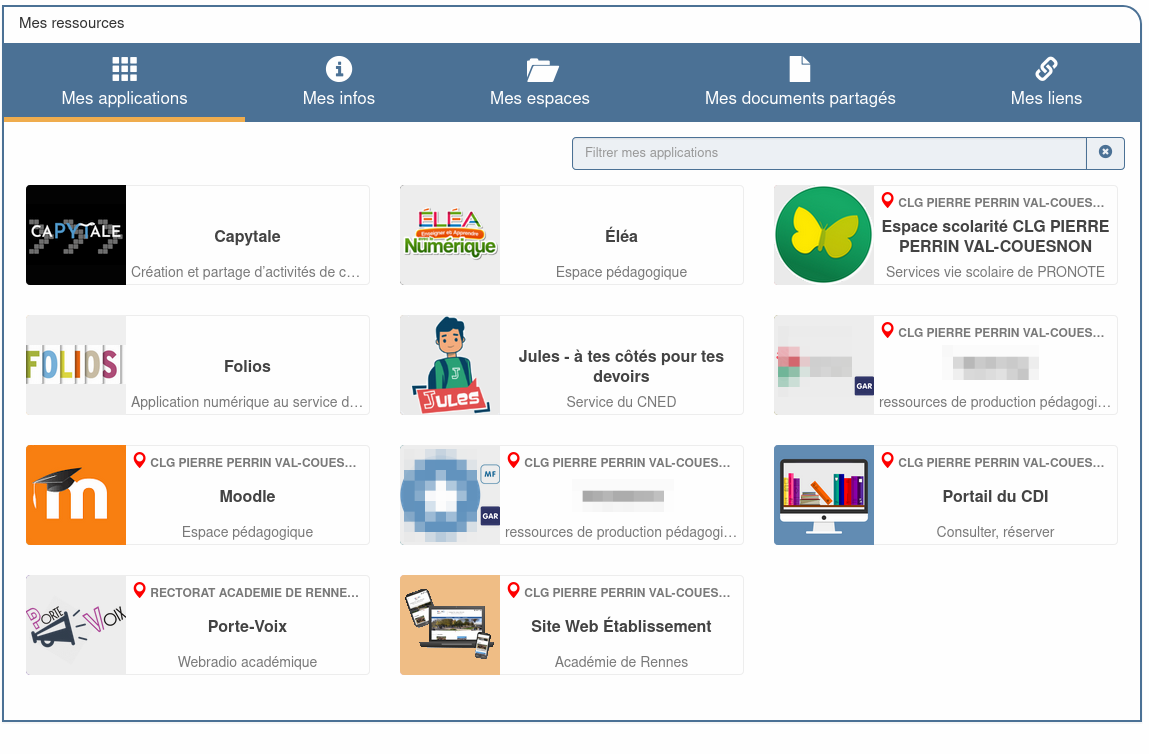This screenshot has width=1149, height=754.
Task: Click the Webradio académique description text
Action: (x=247, y=662)
